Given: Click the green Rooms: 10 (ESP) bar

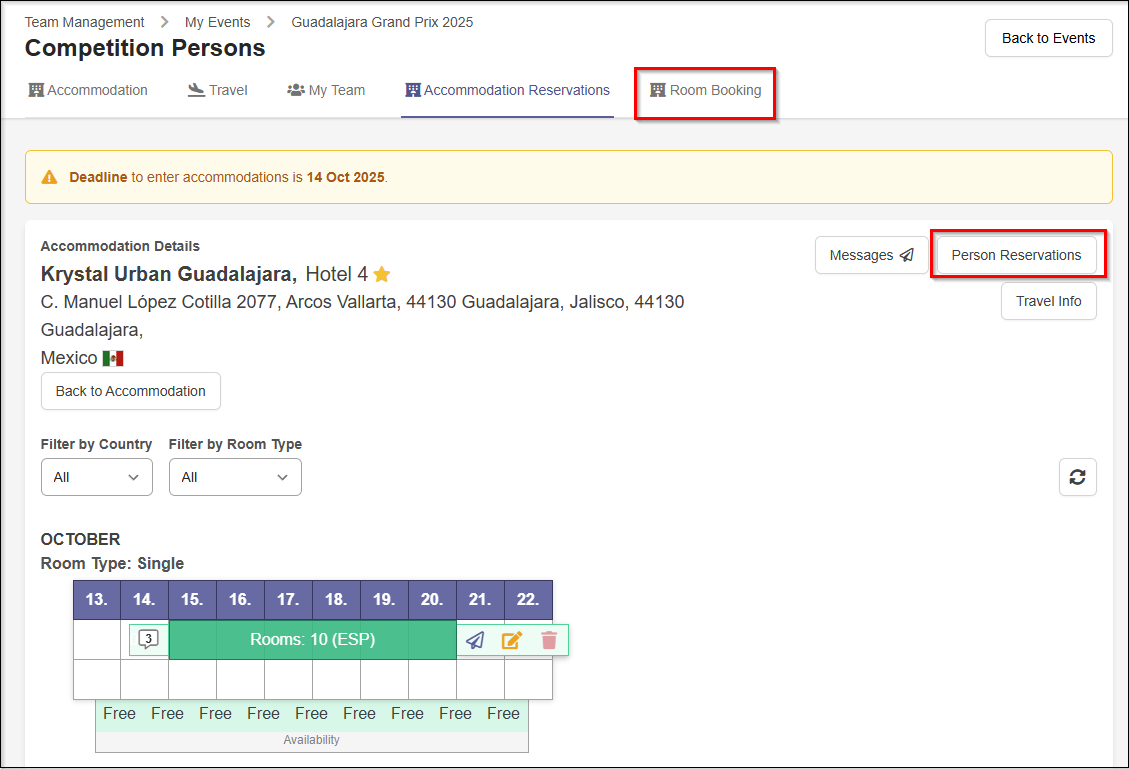Looking at the screenshot, I should coord(312,640).
